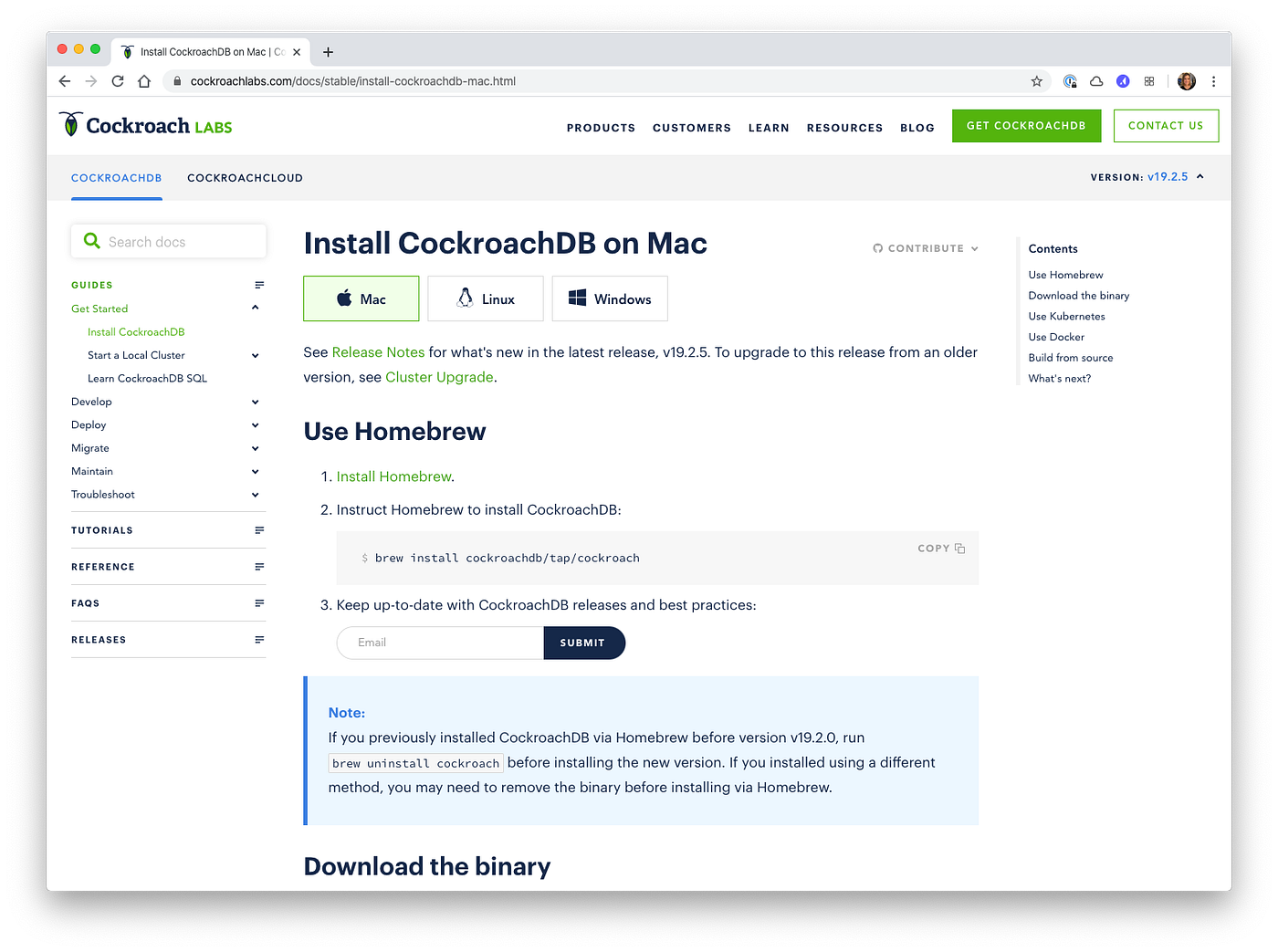Click the site lock icon in address bar
Screen dimensions: 1278x952
click(x=177, y=81)
